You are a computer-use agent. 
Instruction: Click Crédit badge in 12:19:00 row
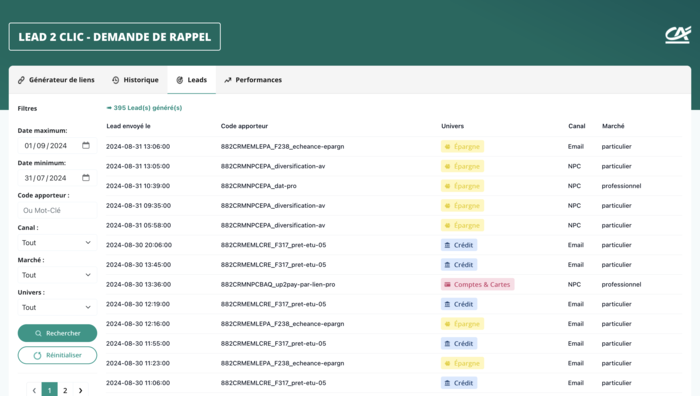(x=459, y=304)
